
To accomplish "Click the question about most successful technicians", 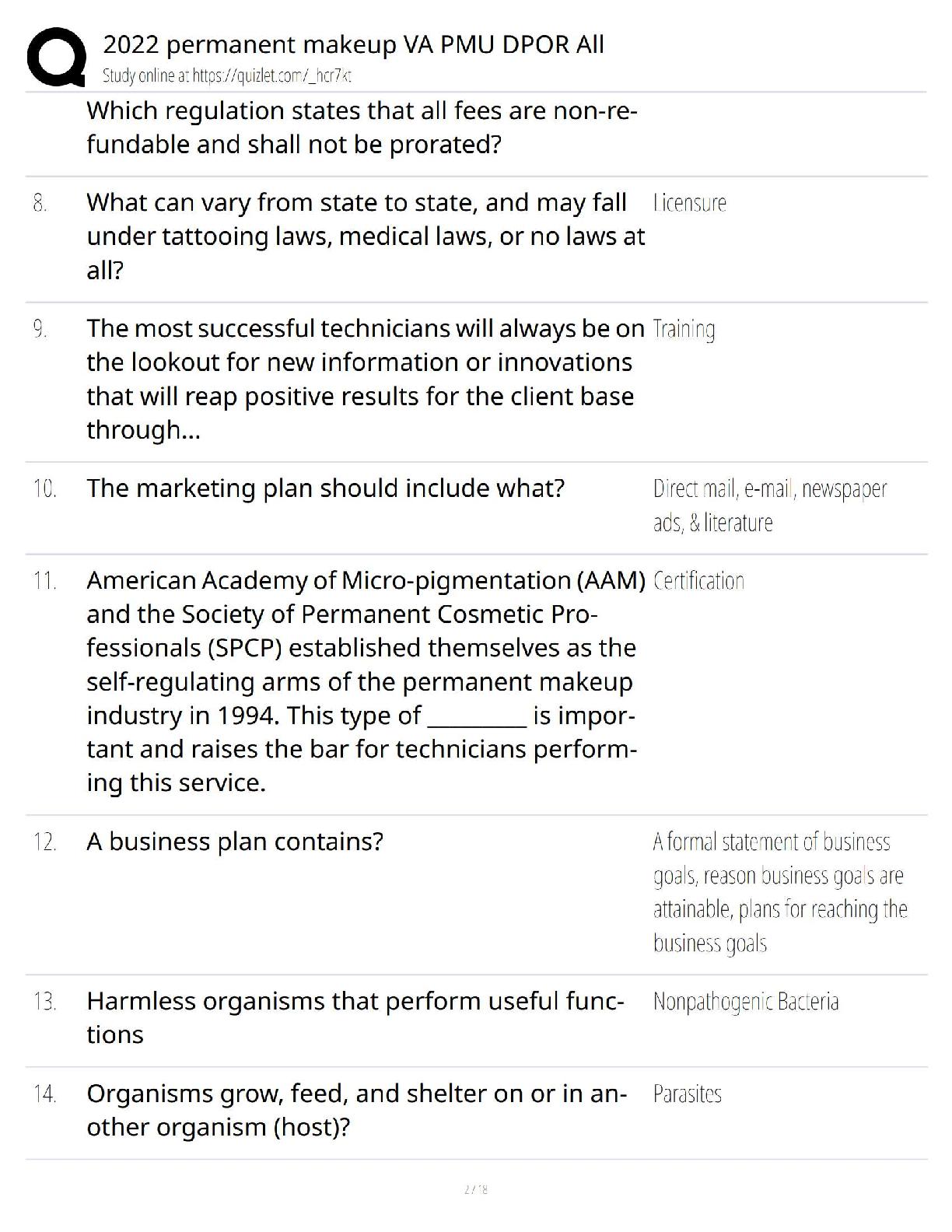I will (x=366, y=379).
